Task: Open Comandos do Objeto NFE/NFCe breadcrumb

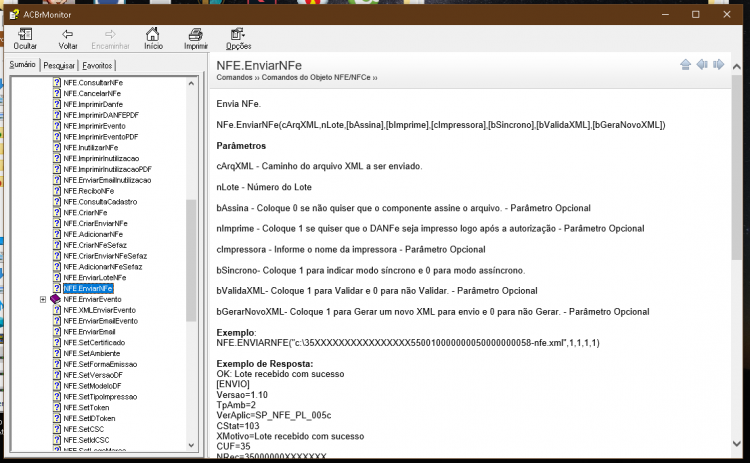Action: pos(316,77)
